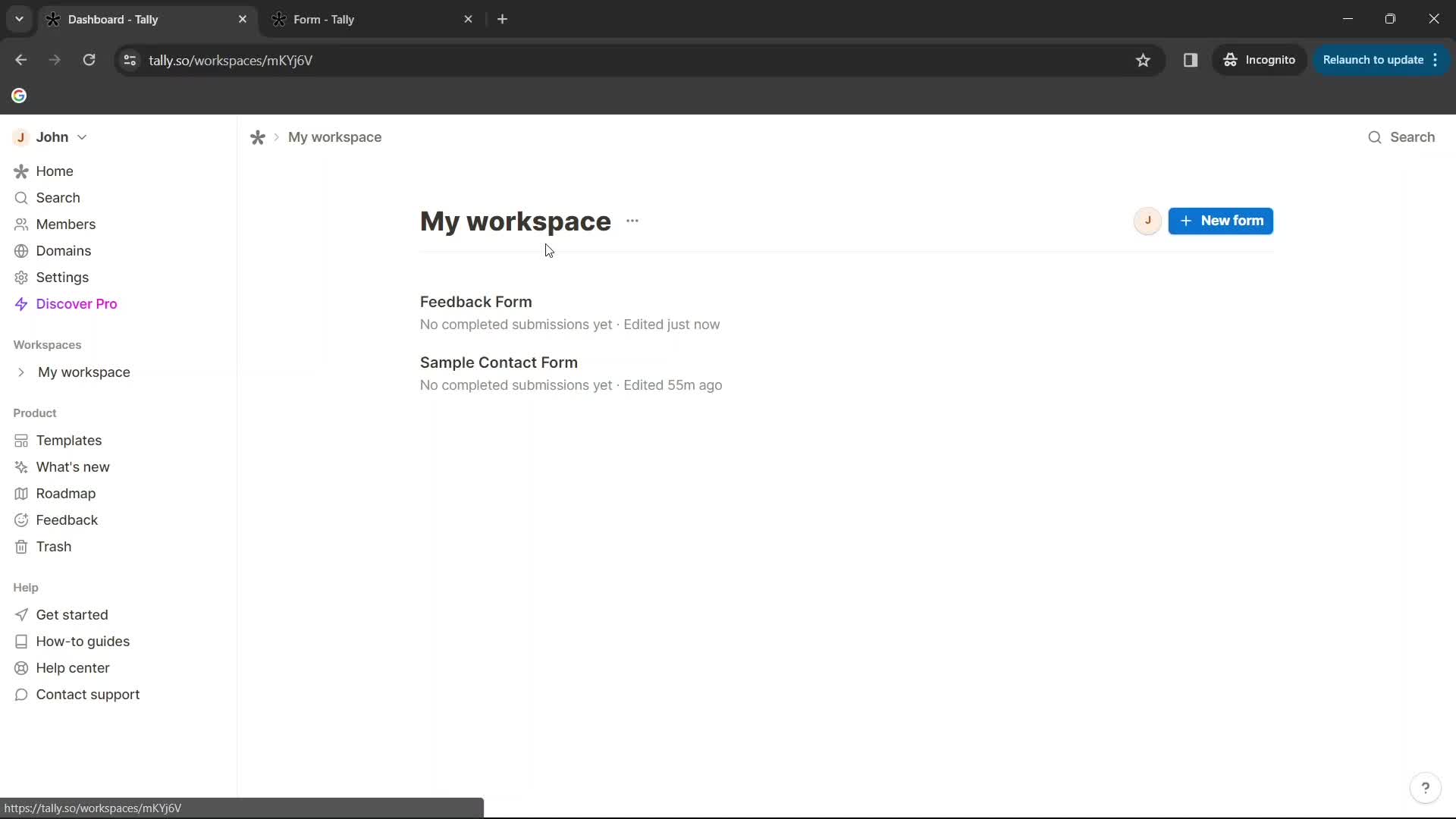Open Get started help guide
1456x819 pixels.
(x=71, y=614)
